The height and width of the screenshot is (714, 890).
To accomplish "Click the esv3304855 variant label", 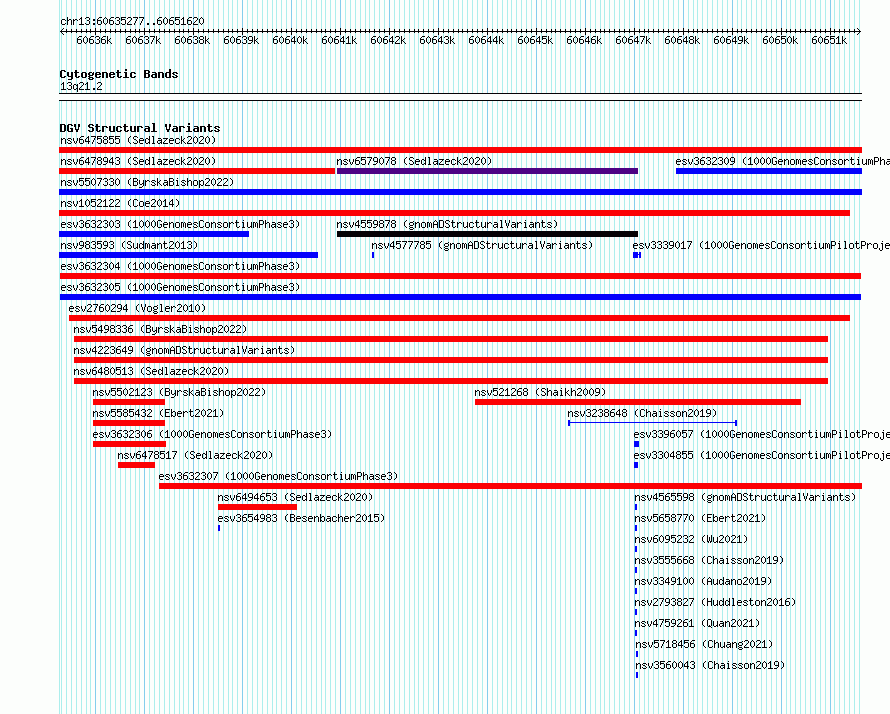I will [762, 455].
